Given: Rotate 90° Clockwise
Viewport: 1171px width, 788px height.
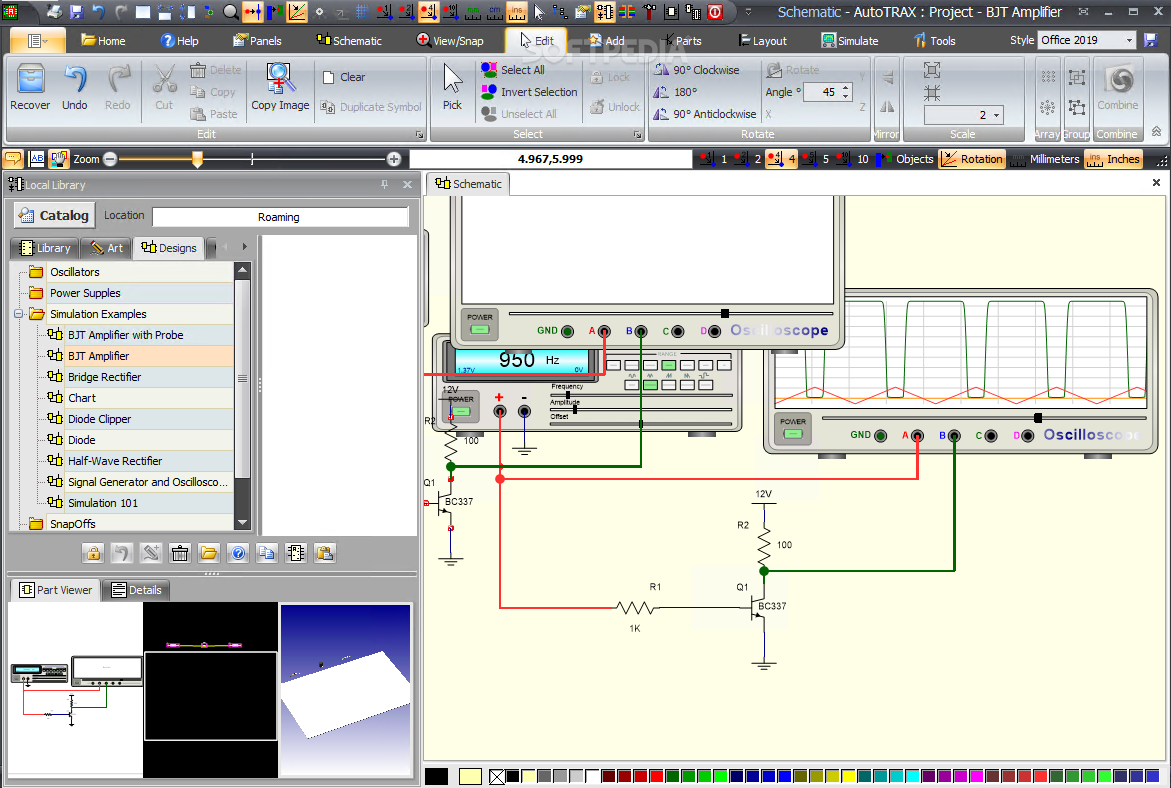Looking at the screenshot, I should (x=697, y=69).
